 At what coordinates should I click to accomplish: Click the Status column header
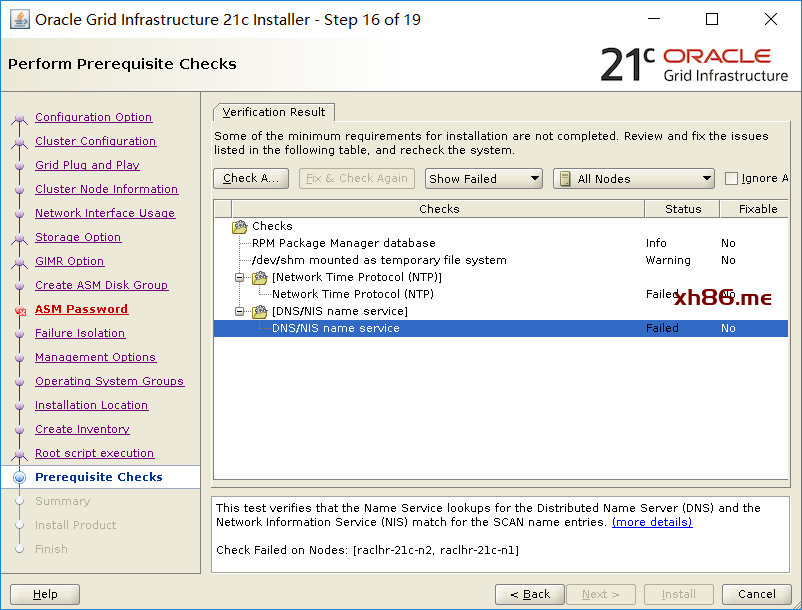[683, 209]
